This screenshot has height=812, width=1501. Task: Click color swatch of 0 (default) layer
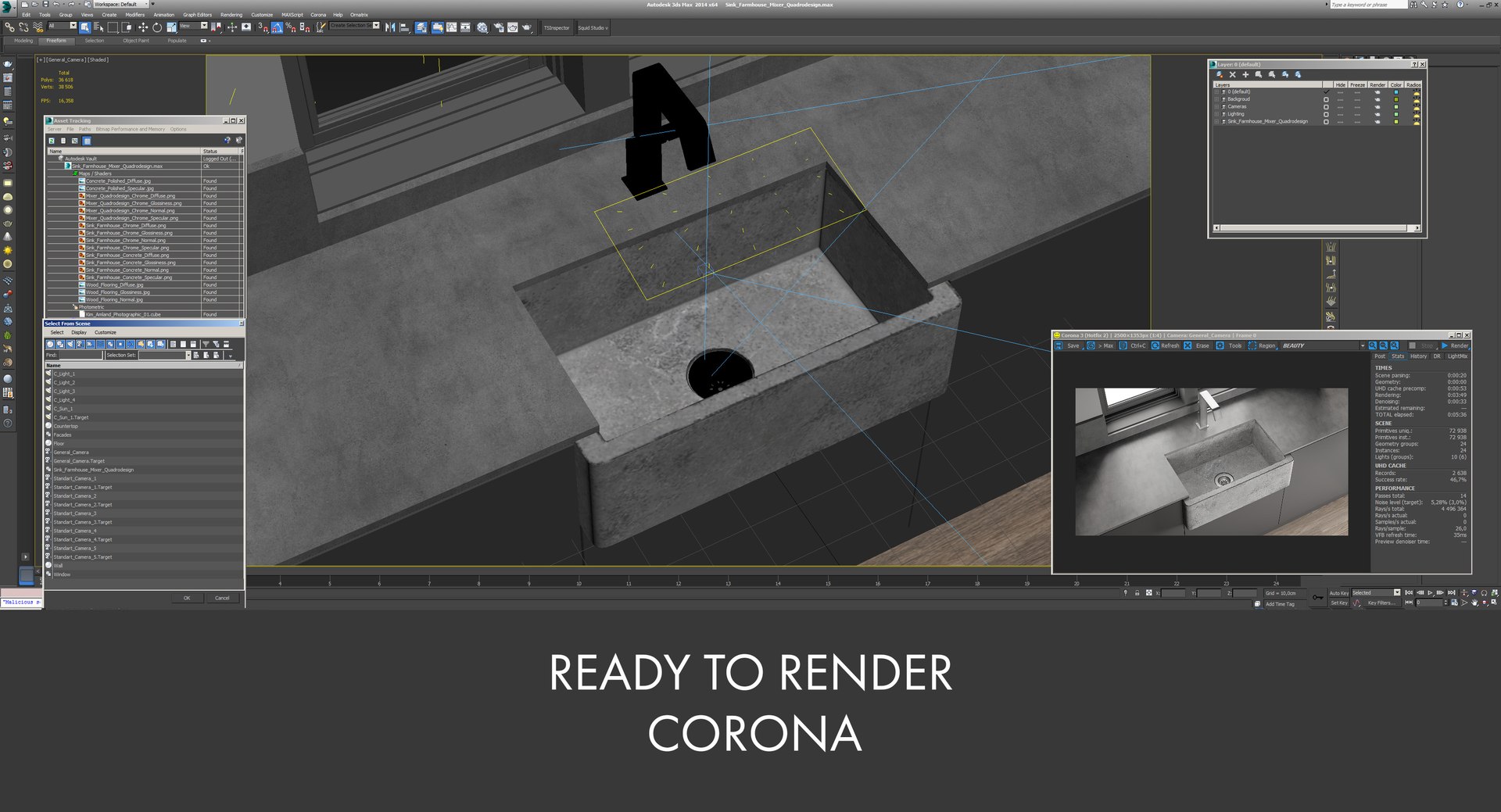(x=1396, y=92)
